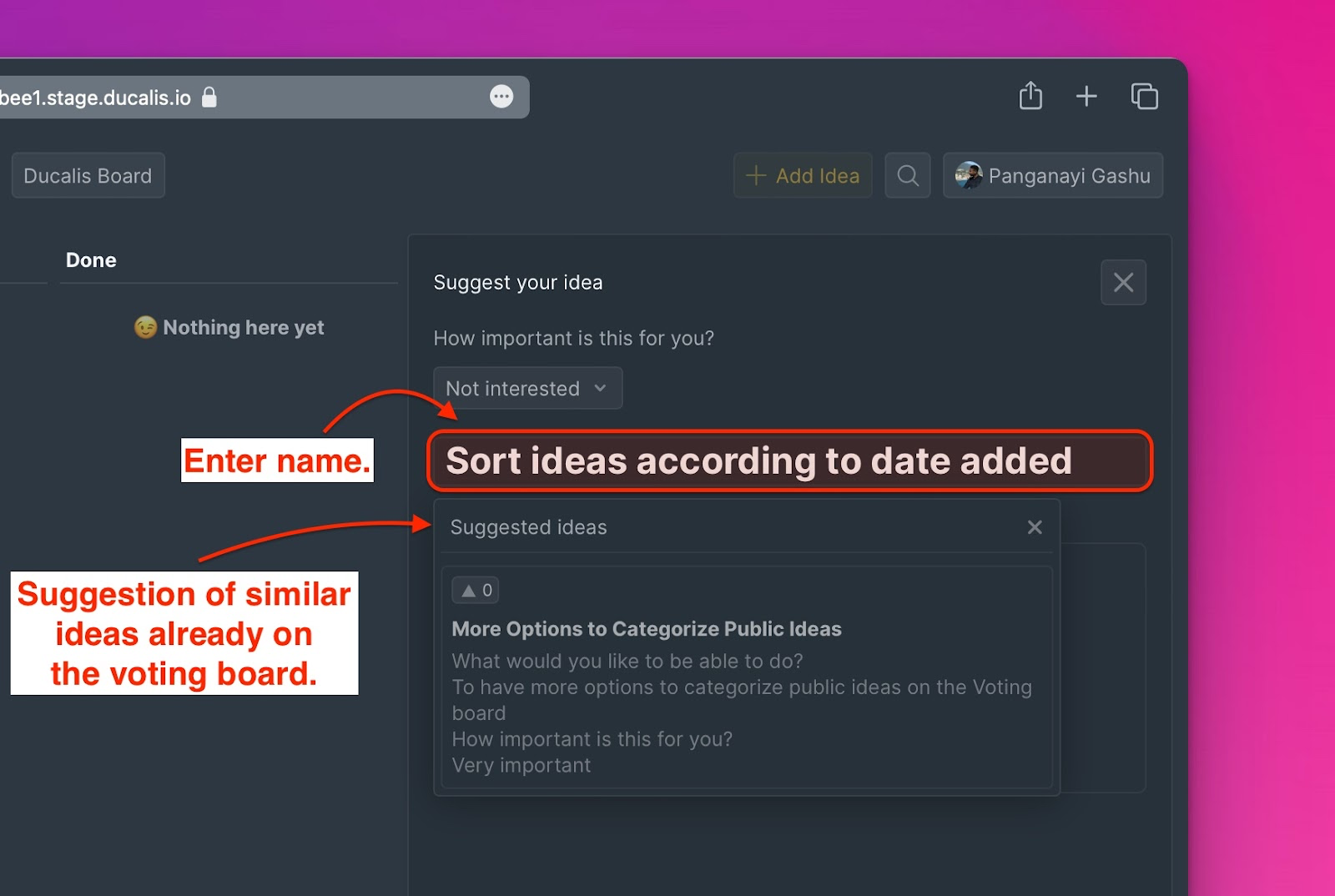Click the lock icon beside the URL

[209, 98]
